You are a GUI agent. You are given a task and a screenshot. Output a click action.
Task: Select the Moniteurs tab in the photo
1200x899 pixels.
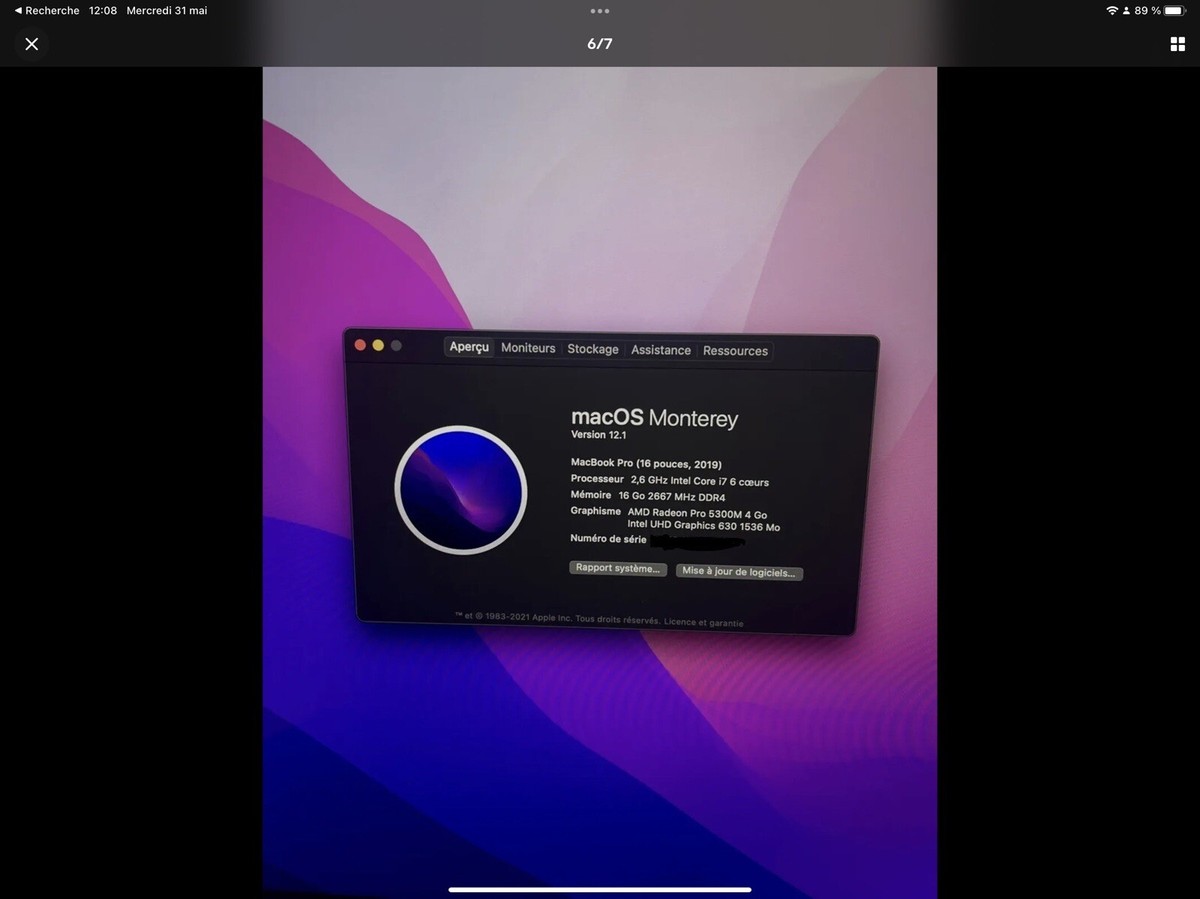[527, 348]
